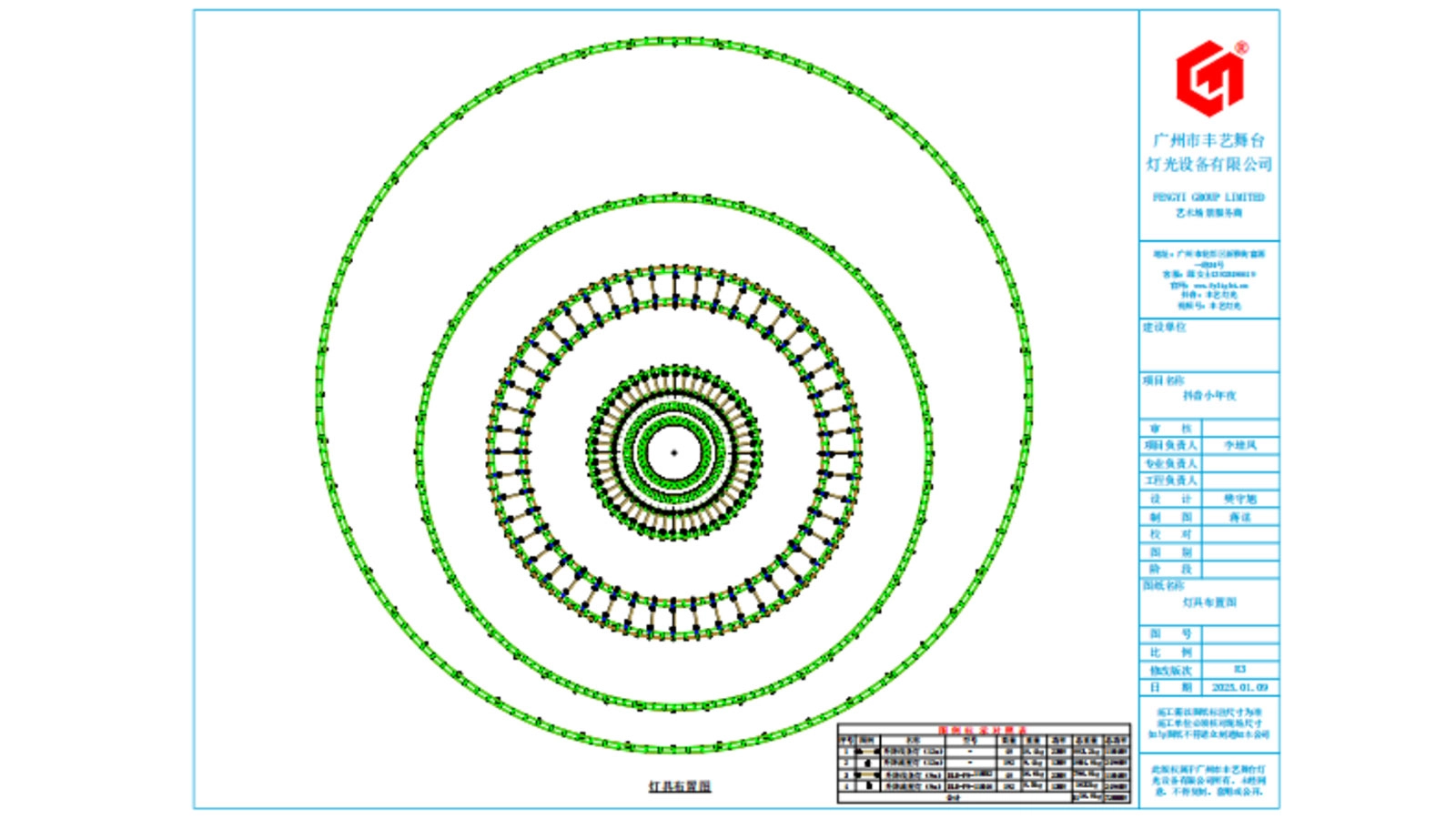The width and height of the screenshot is (1456, 819).
Task: Click the 制图 drafter name cell
Action: point(1239,517)
